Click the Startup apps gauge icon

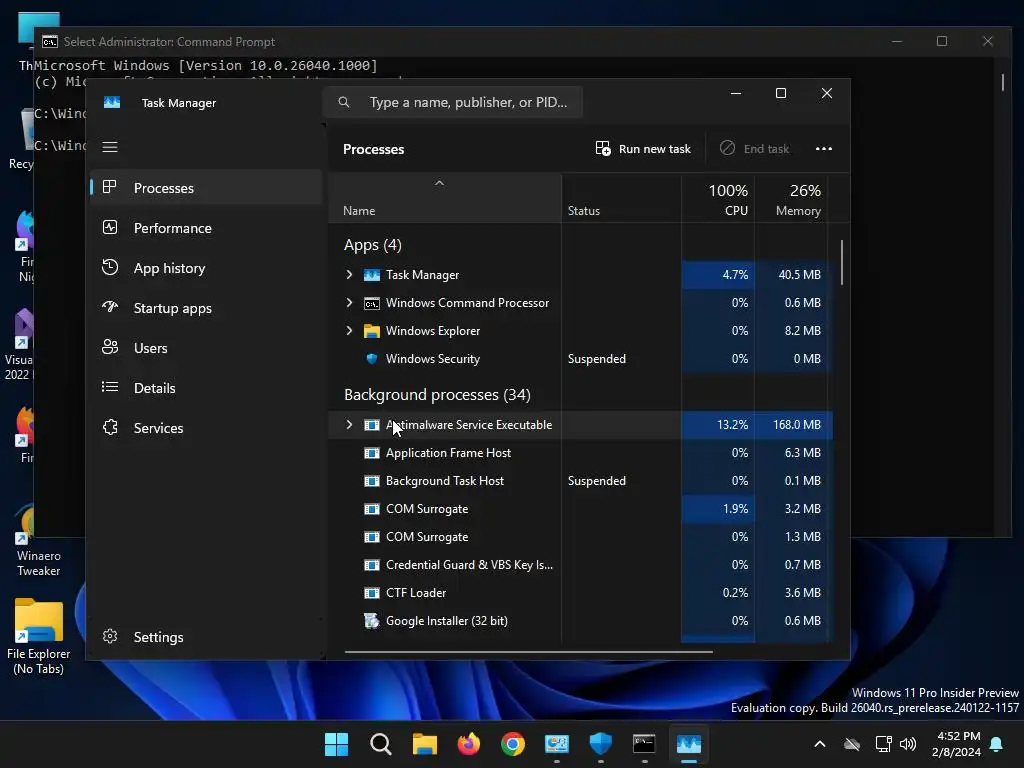tap(110, 307)
